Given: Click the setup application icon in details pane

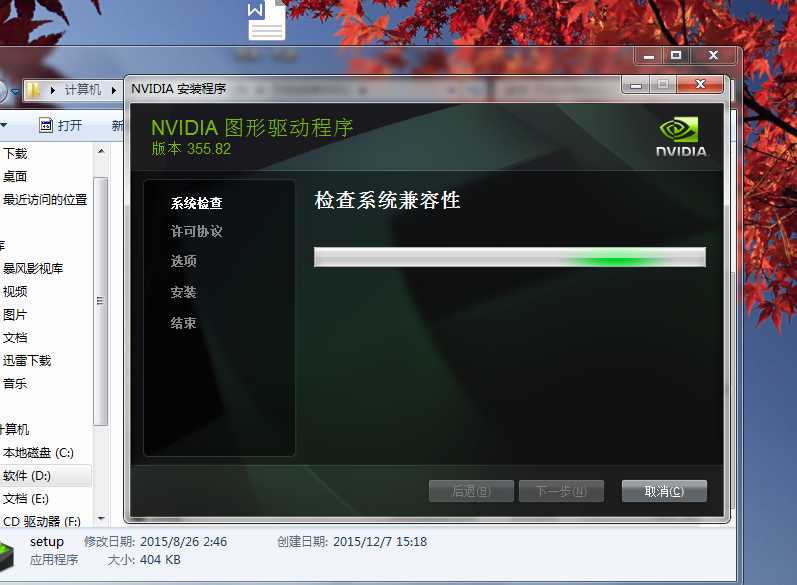Looking at the screenshot, I should point(6,556).
